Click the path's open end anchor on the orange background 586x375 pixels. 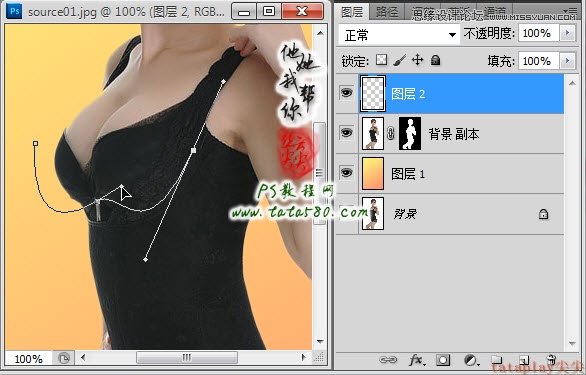pyautogui.click(x=36, y=143)
